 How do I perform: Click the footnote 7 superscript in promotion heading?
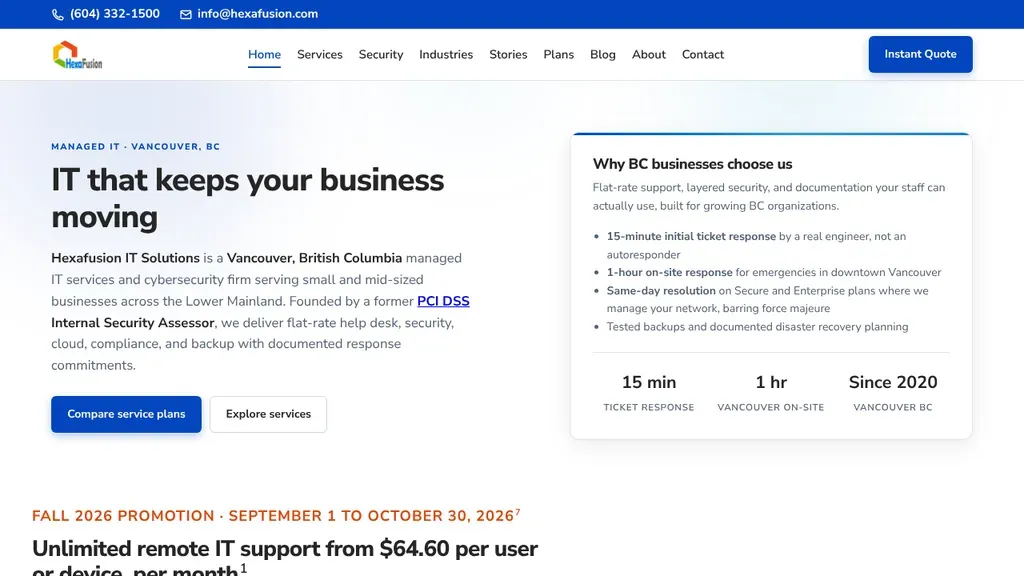click(518, 512)
